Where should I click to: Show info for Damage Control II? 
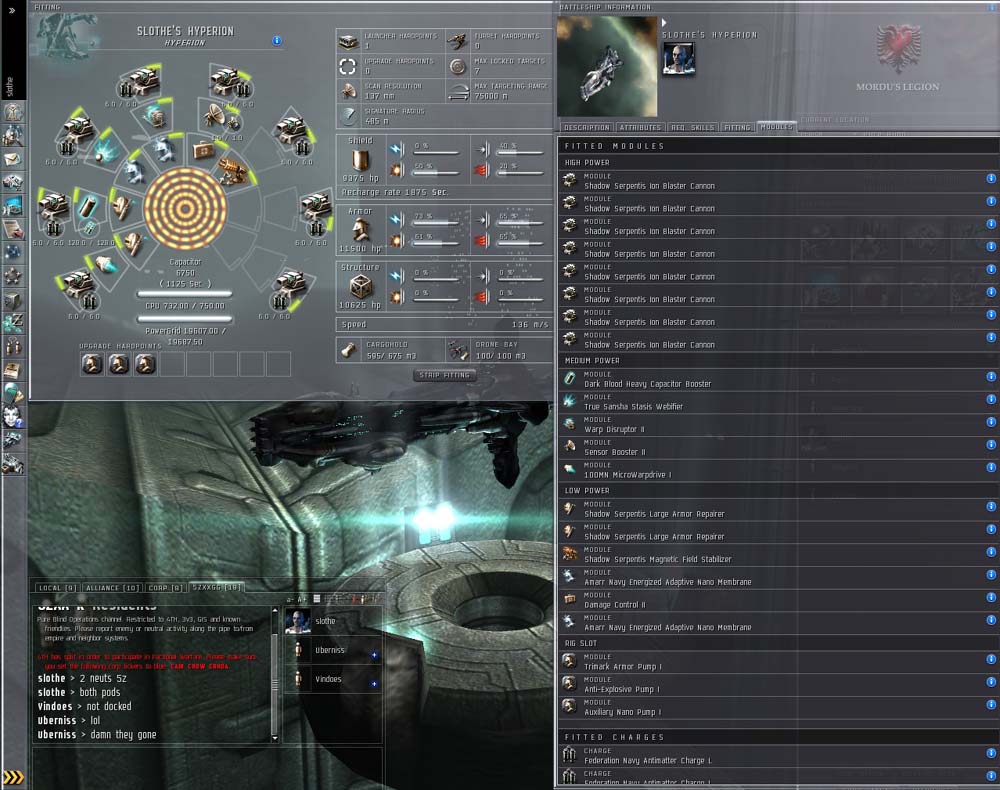(x=991, y=597)
